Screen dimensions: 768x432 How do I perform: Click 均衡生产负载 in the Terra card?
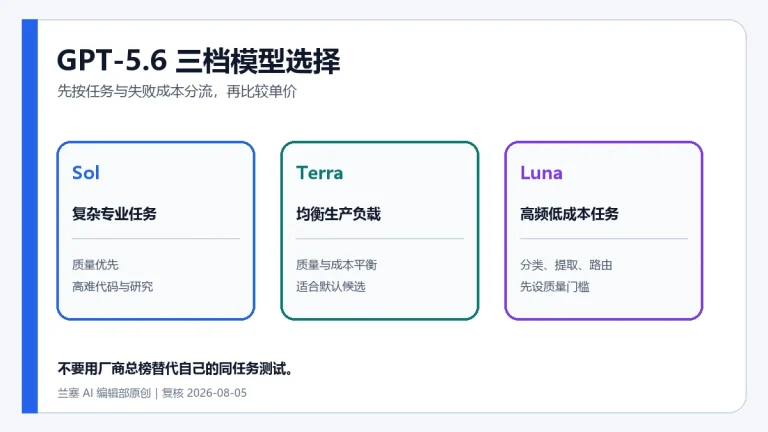point(338,214)
